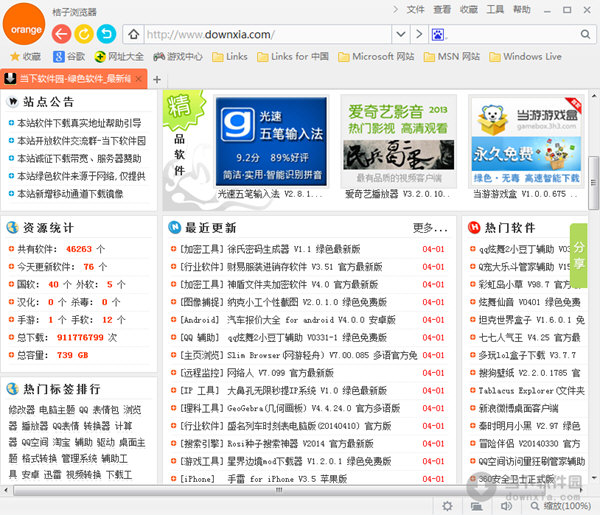Close the 当下软件园 tab
This screenshot has height=515, width=600.
tap(139, 79)
